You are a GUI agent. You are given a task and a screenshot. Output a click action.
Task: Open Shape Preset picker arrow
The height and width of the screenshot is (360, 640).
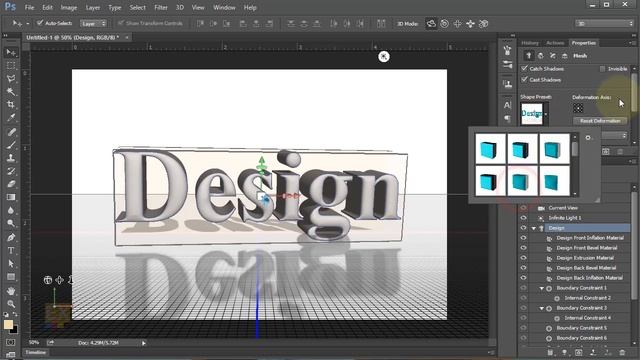tap(546, 114)
